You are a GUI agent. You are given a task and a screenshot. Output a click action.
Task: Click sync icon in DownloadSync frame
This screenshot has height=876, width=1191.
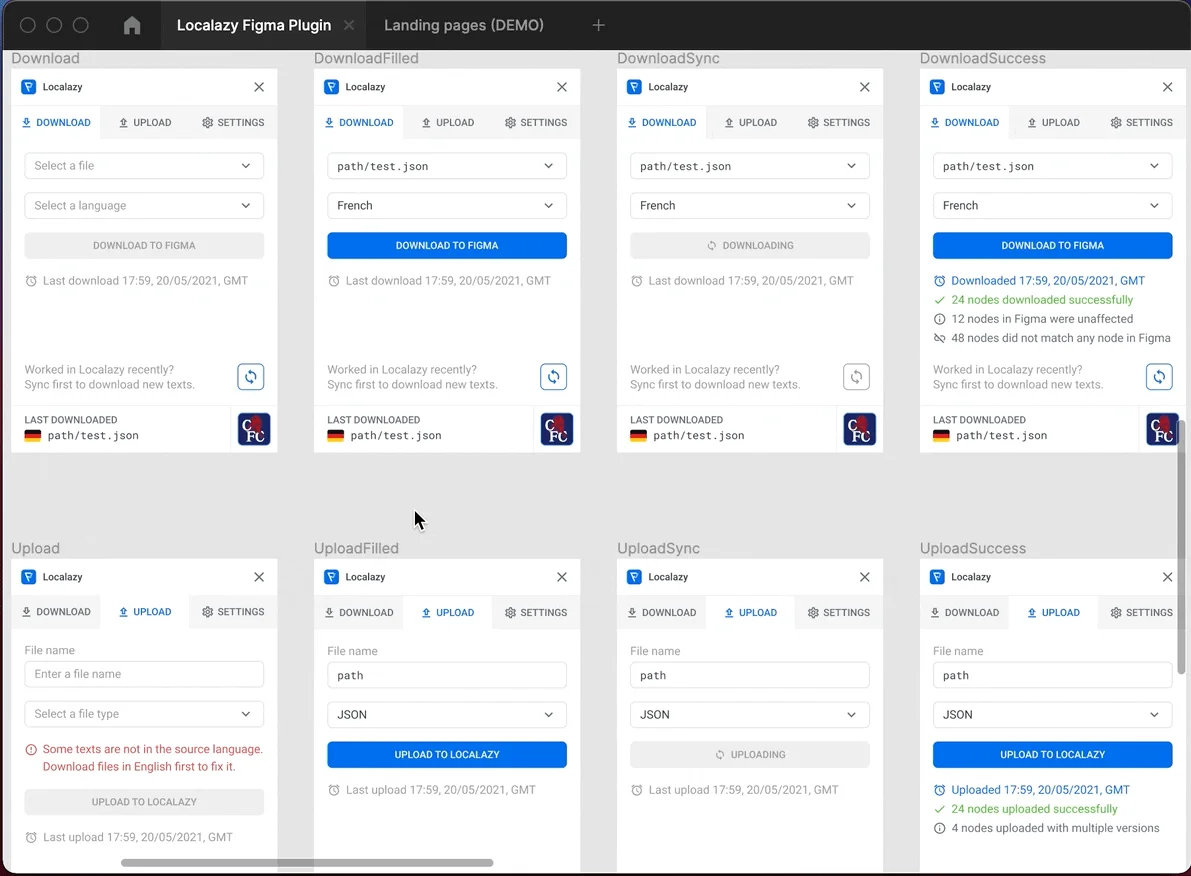[x=856, y=377]
